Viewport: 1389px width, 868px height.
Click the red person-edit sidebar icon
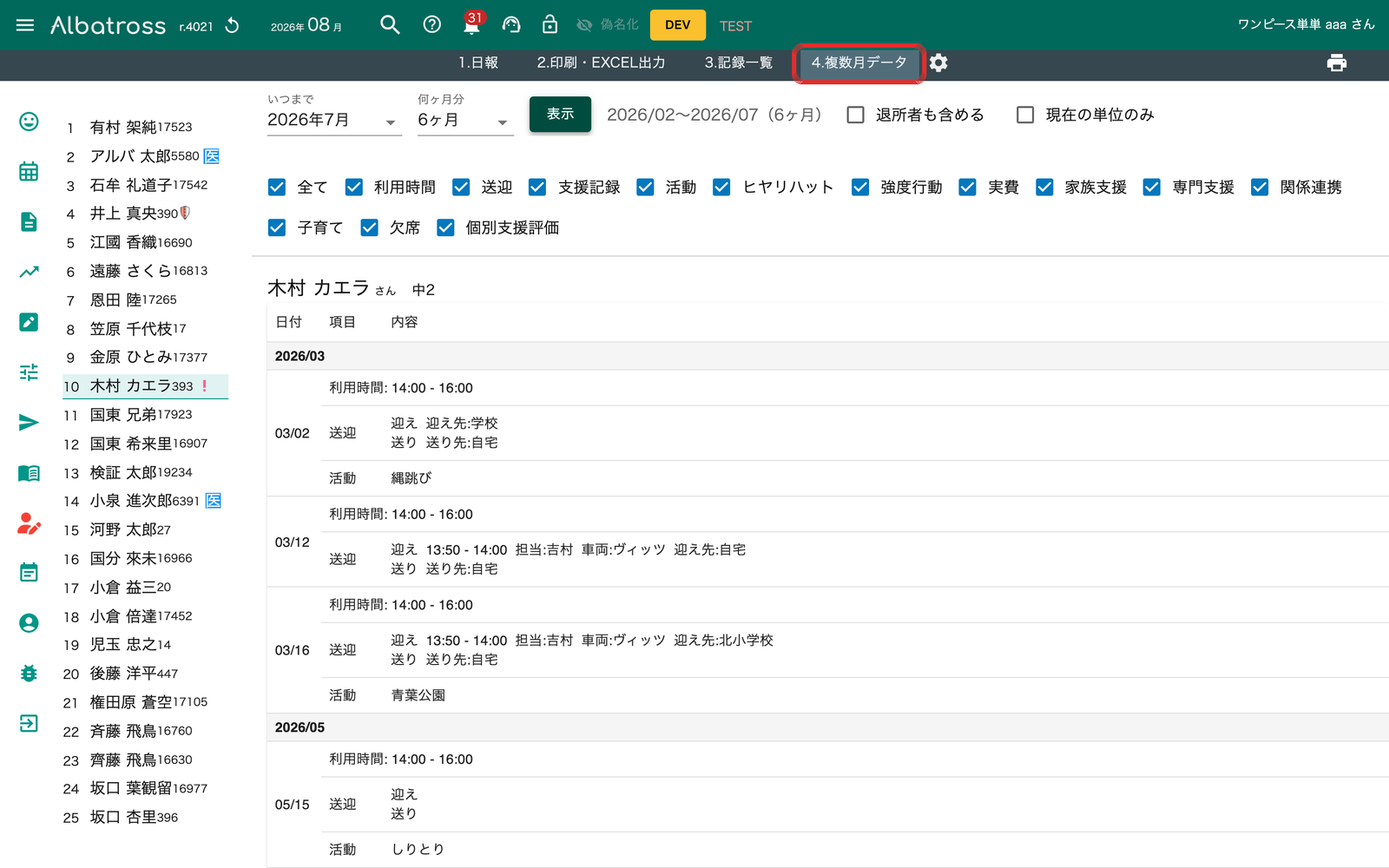[x=29, y=523]
